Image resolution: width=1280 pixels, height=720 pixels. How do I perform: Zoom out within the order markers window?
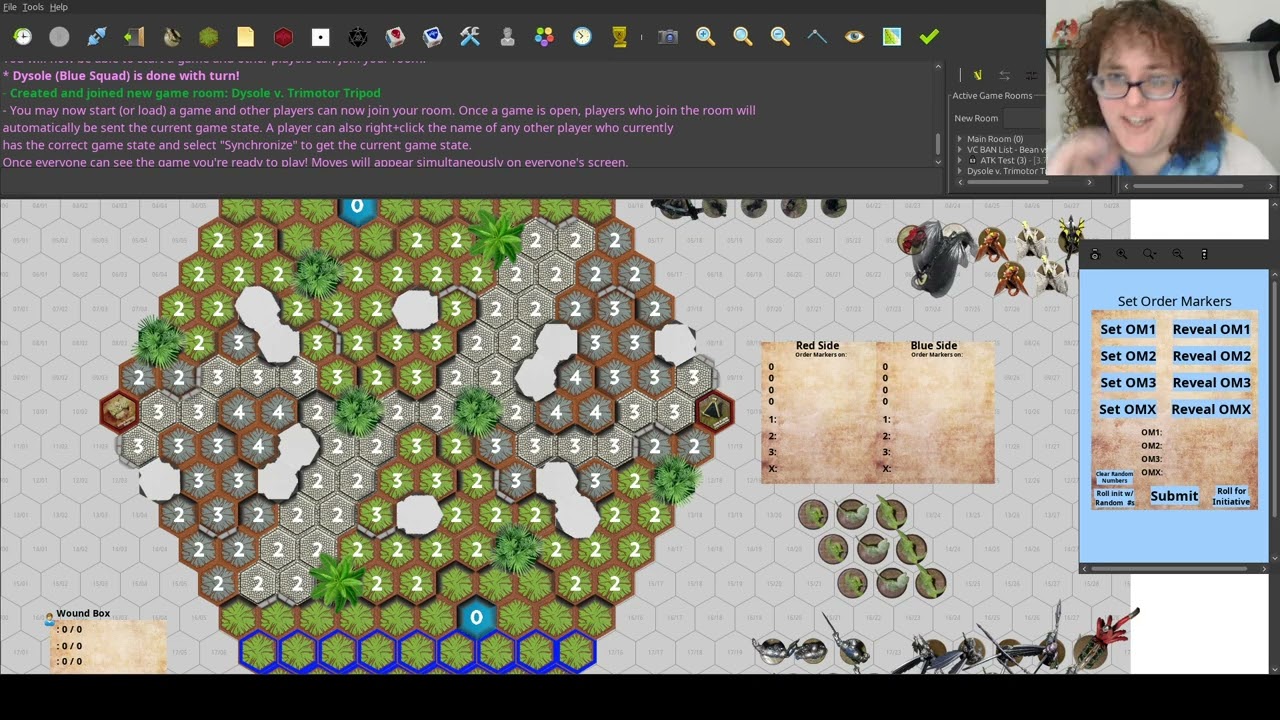[1177, 255]
